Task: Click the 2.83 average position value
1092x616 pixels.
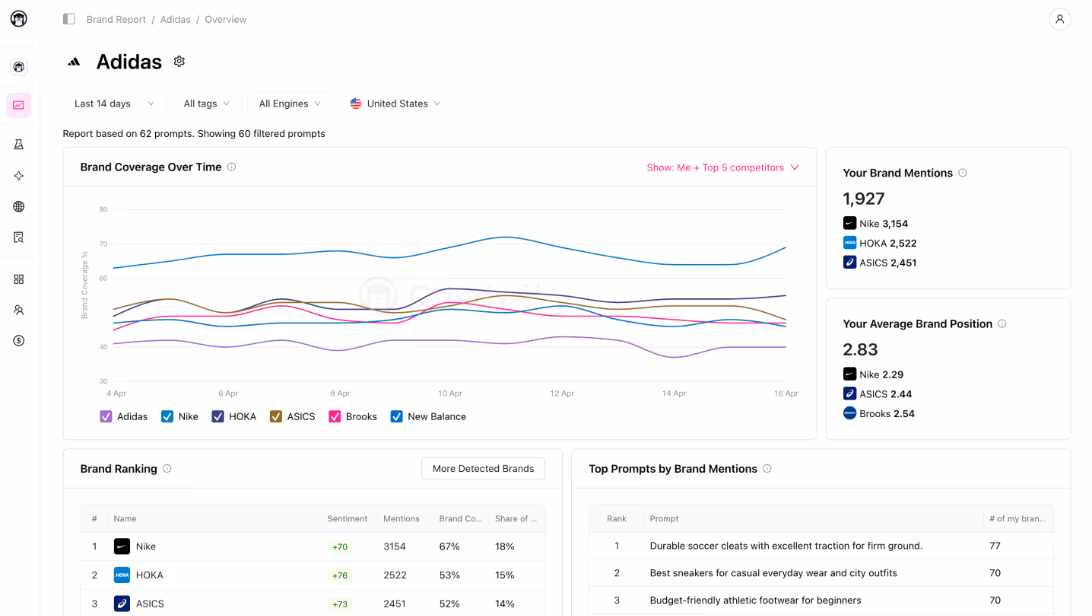Action: [860, 349]
